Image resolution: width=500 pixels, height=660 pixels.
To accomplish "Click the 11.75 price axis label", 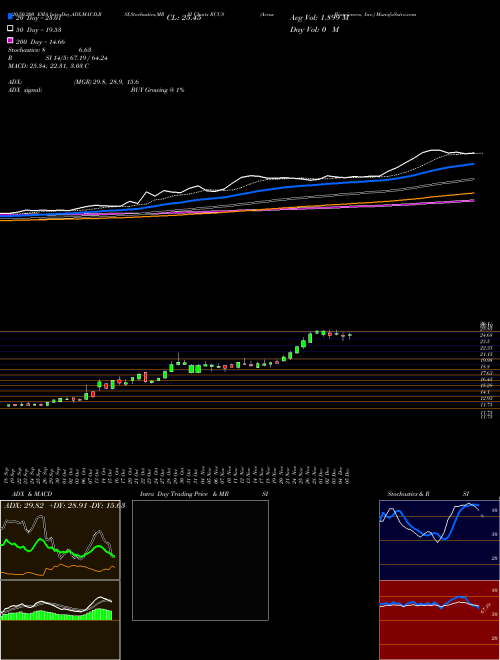I will [x=486, y=405].
